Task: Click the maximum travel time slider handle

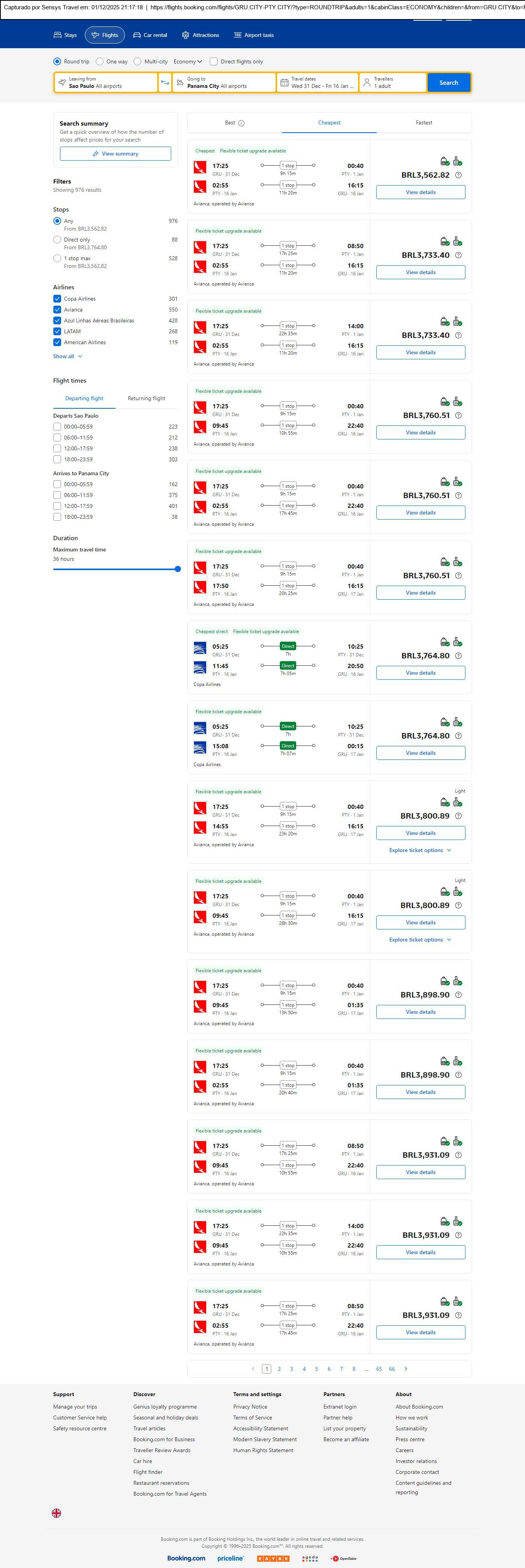Action: tap(178, 569)
